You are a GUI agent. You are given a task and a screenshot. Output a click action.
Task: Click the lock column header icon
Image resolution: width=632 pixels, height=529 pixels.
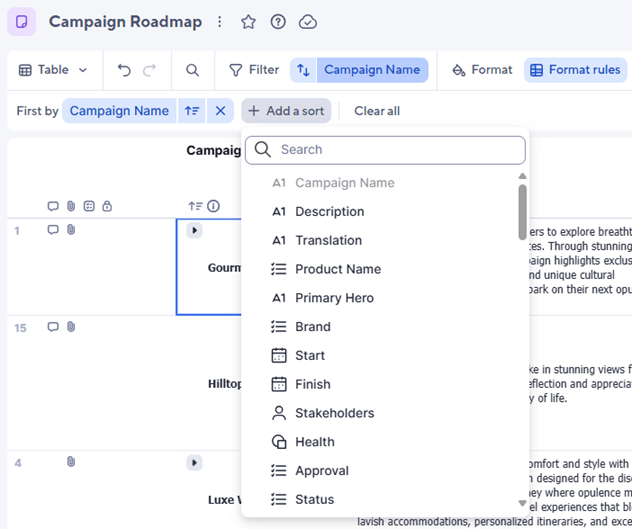click(107, 206)
